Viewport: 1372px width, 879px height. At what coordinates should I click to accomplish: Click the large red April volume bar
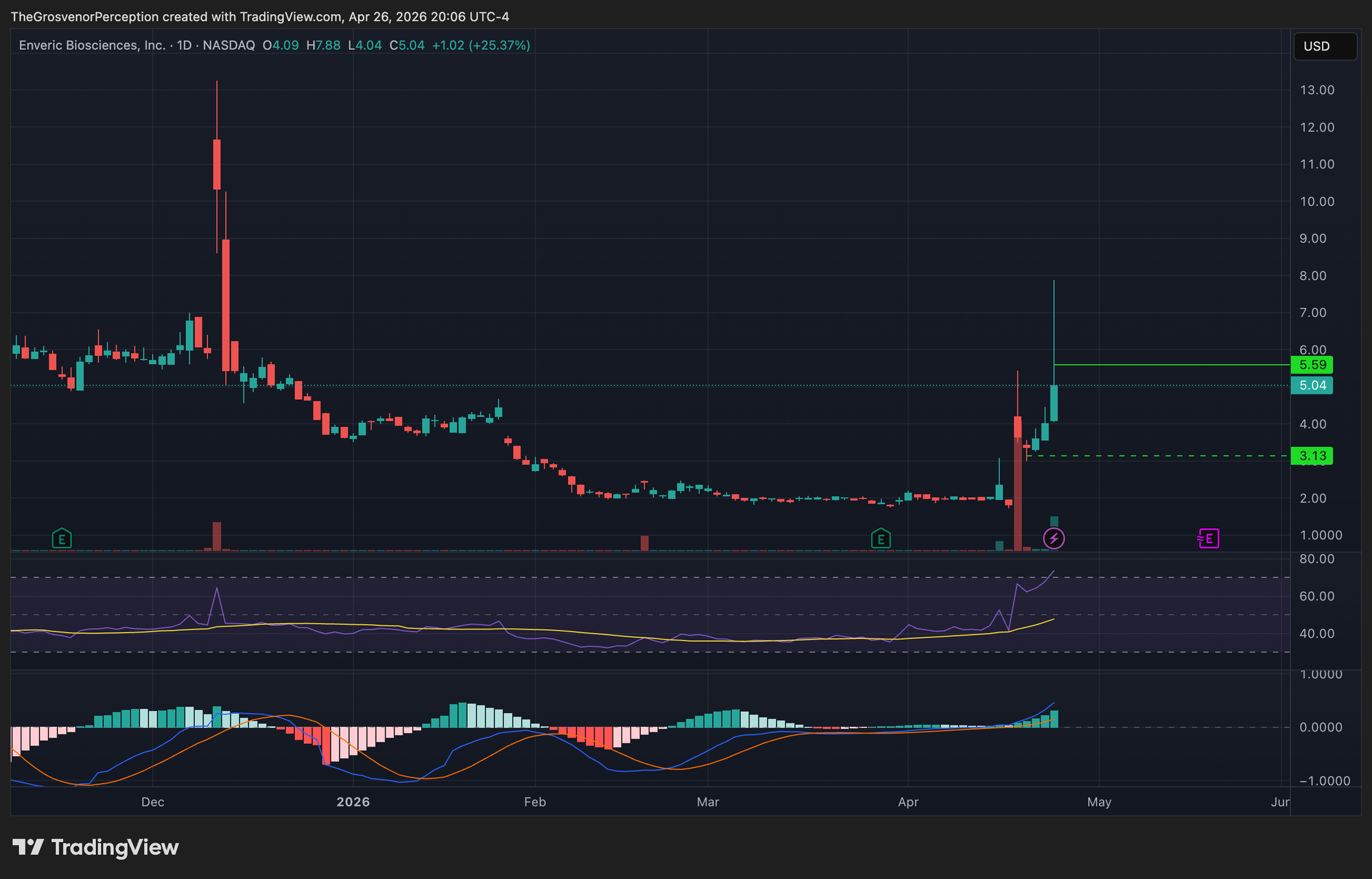point(1017,494)
